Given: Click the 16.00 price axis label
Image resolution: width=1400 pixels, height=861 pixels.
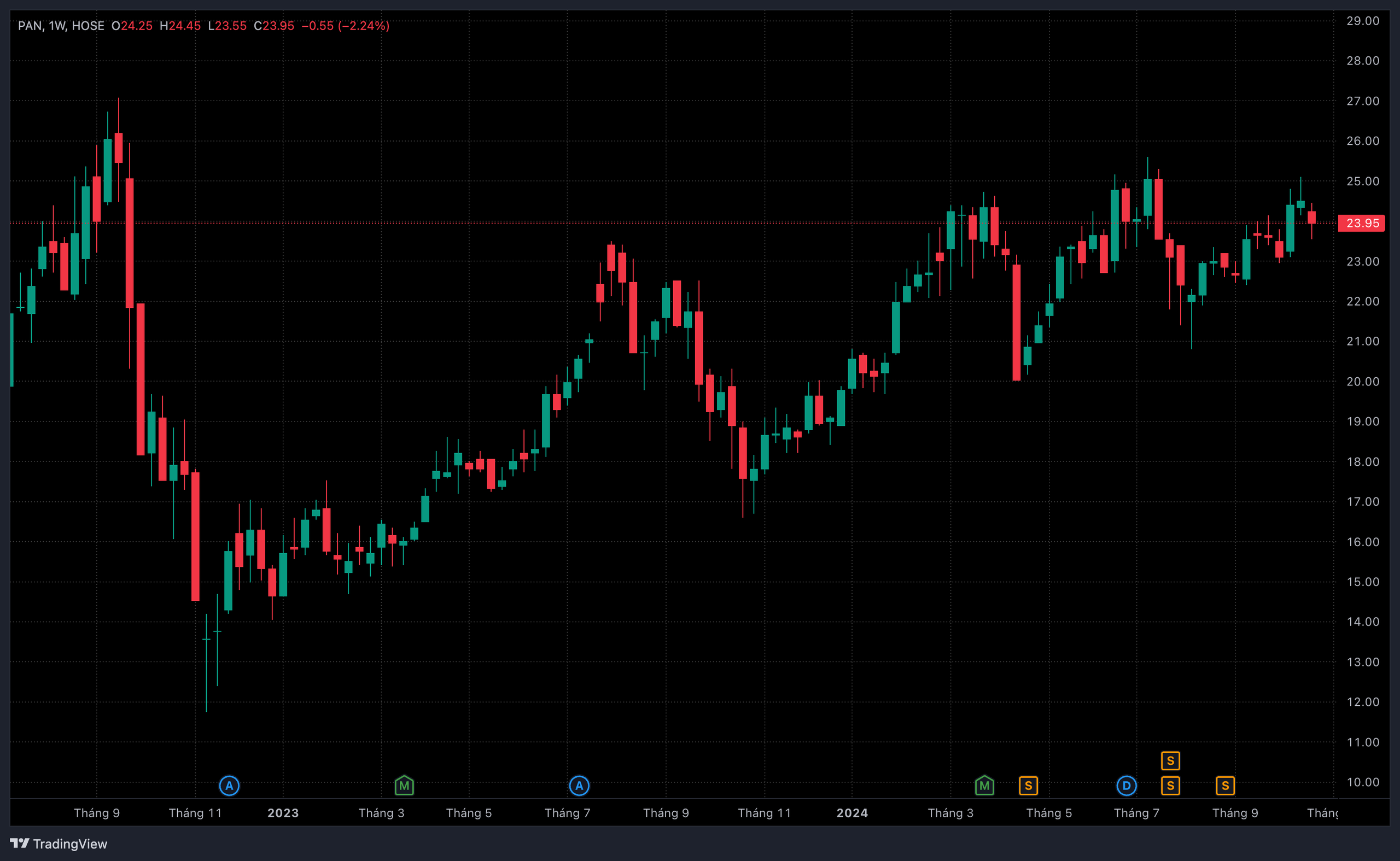Looking at the screenshot, I should point(1363,542).
